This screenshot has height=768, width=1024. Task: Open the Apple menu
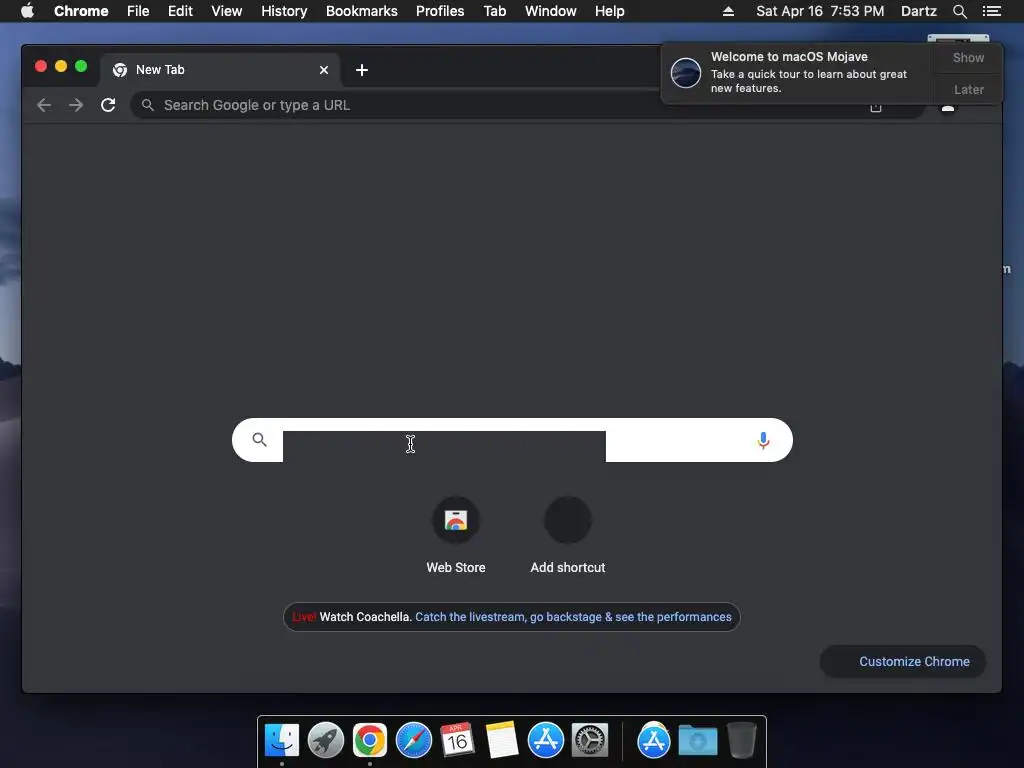tap(27, 11)
